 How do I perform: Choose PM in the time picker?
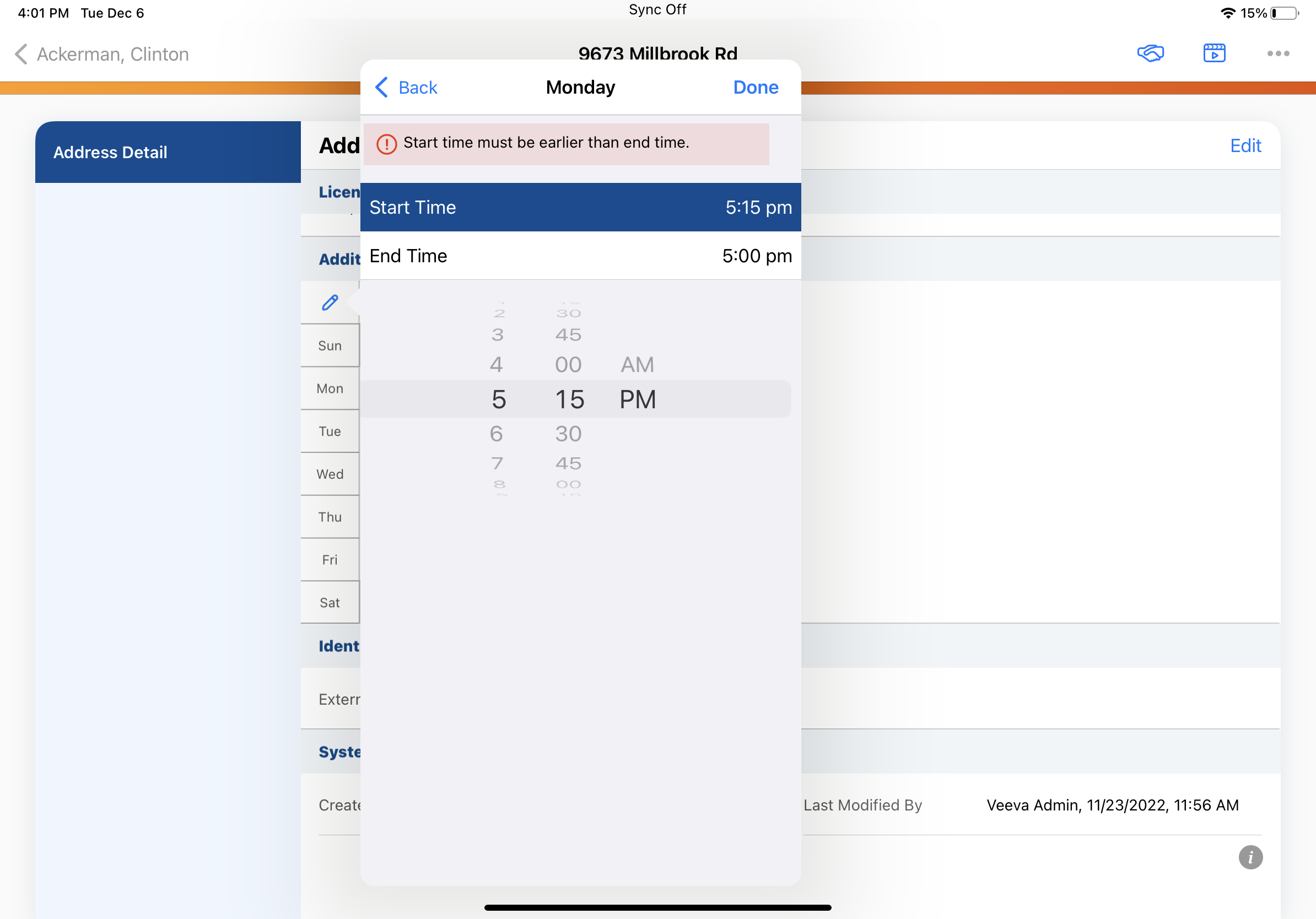coord(637,399)
